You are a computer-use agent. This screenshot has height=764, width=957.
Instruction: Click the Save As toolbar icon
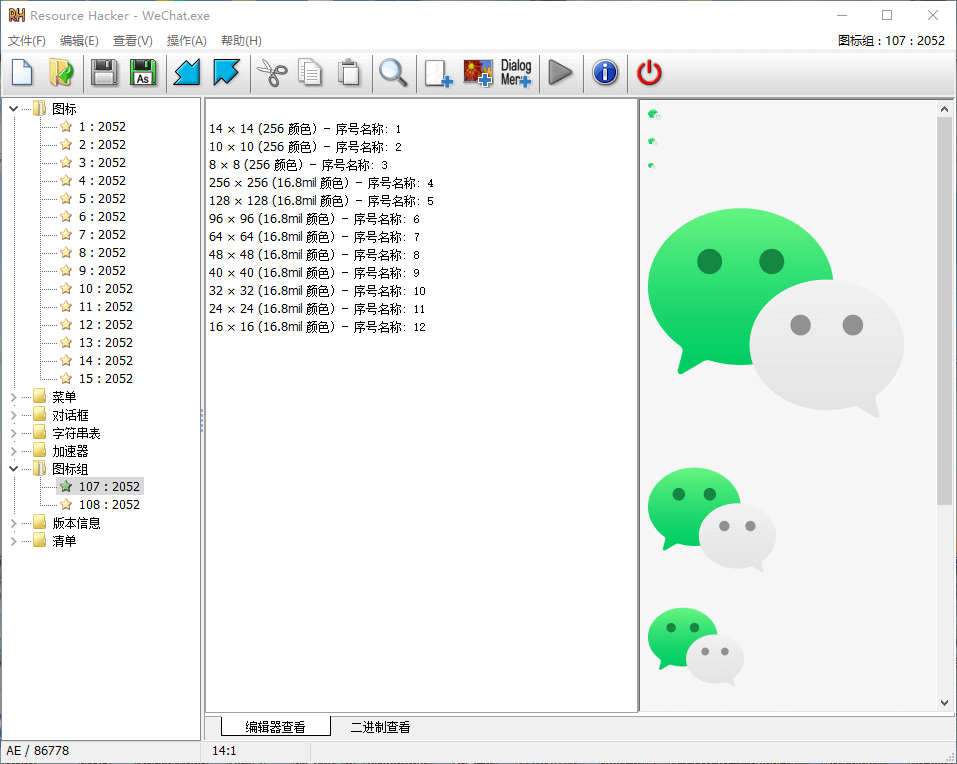tap(143, 73)
